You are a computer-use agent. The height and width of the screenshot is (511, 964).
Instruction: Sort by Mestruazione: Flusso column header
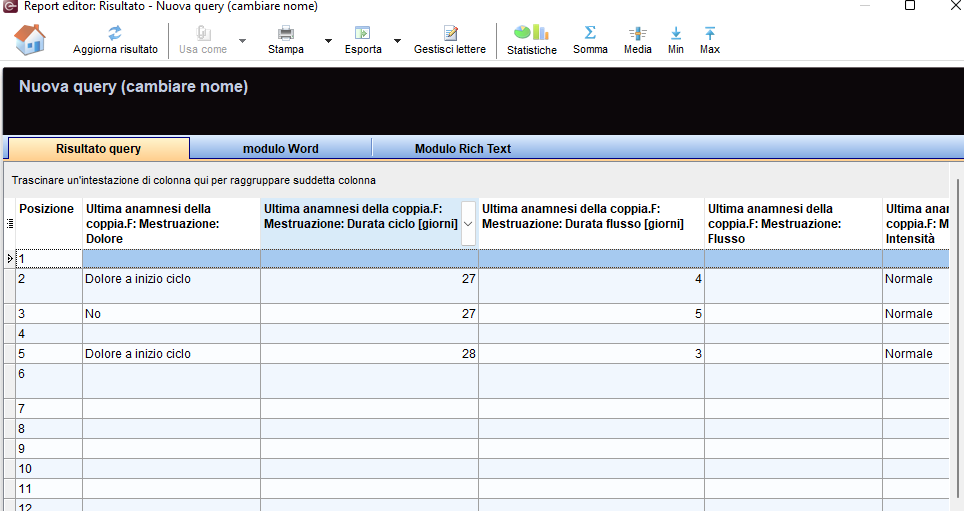pos(793,224)
